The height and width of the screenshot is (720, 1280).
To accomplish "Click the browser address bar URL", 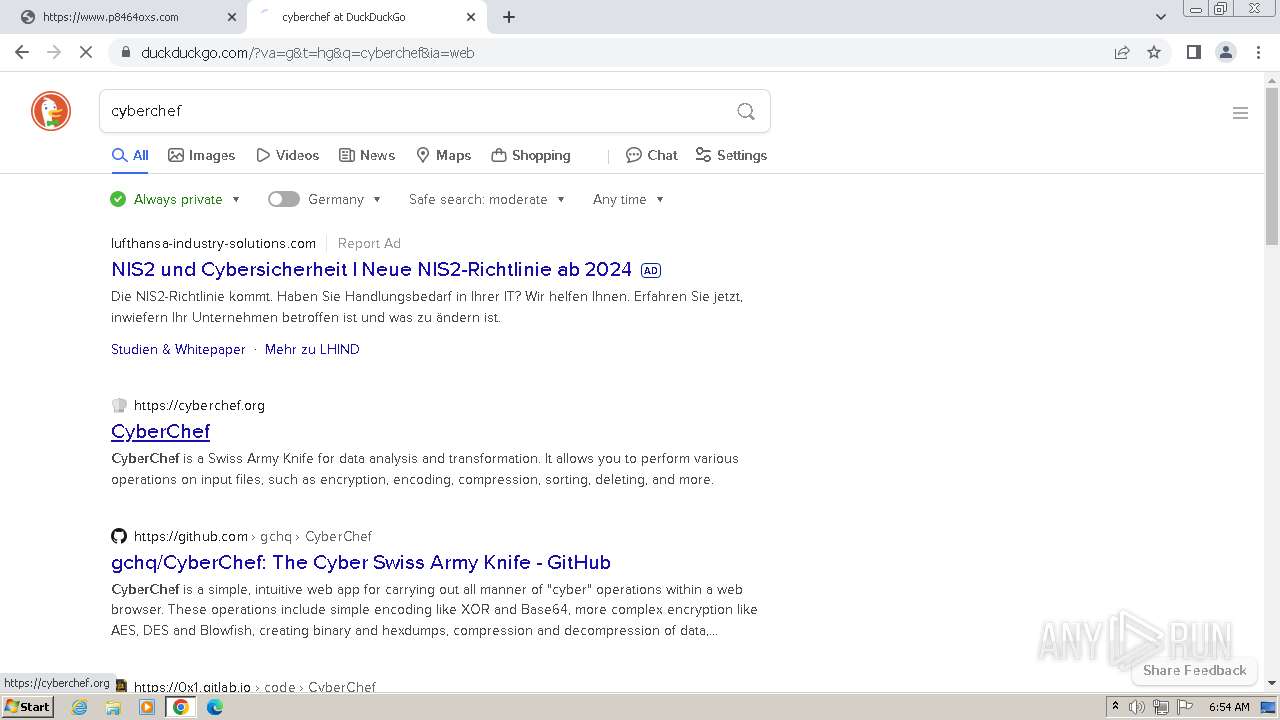I will [308, 53].
